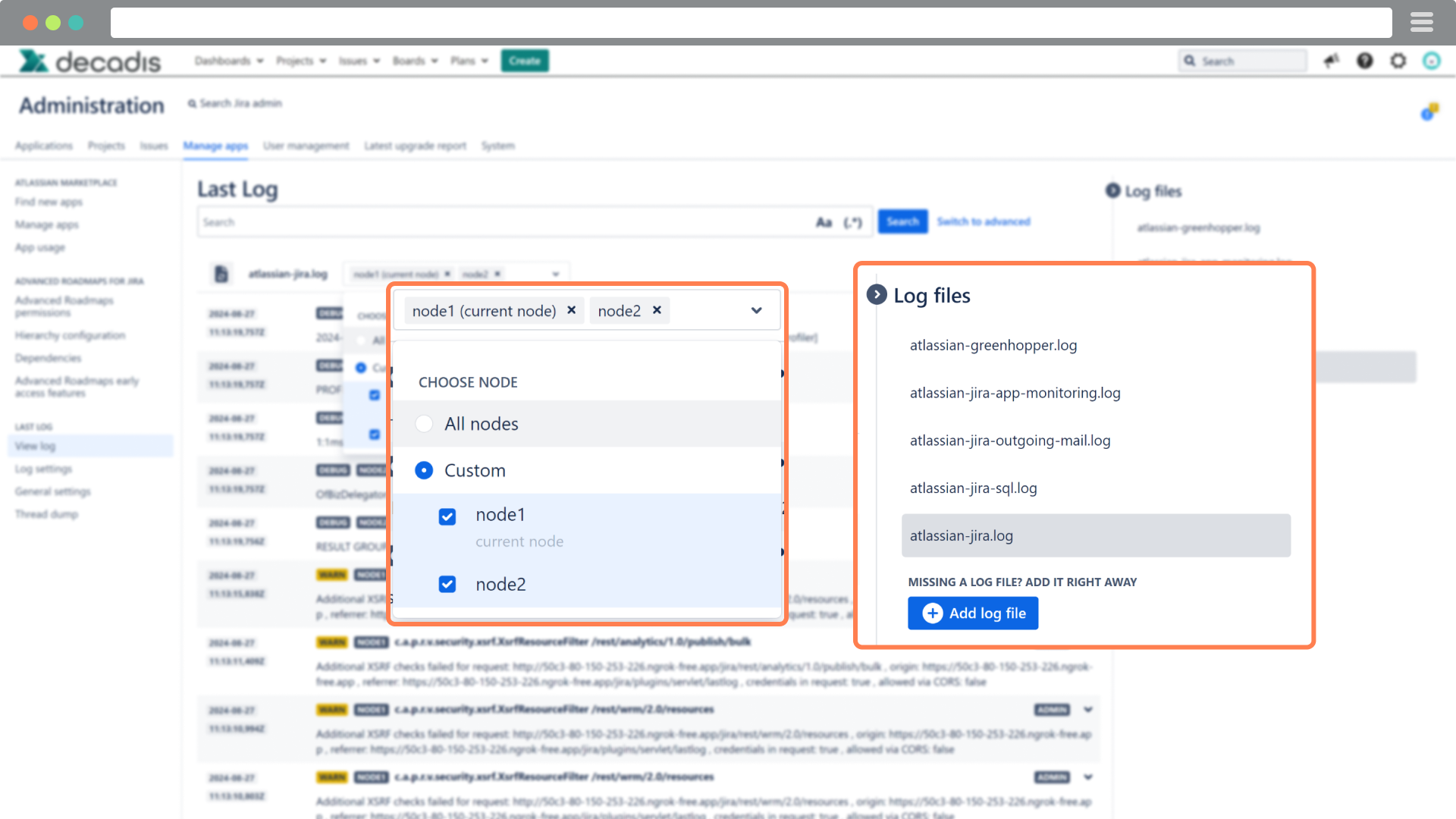Open the browser hamburger menu icon
Image resolution: width=1456 pixels, height=819 pixels.
tap(1422, 22)
